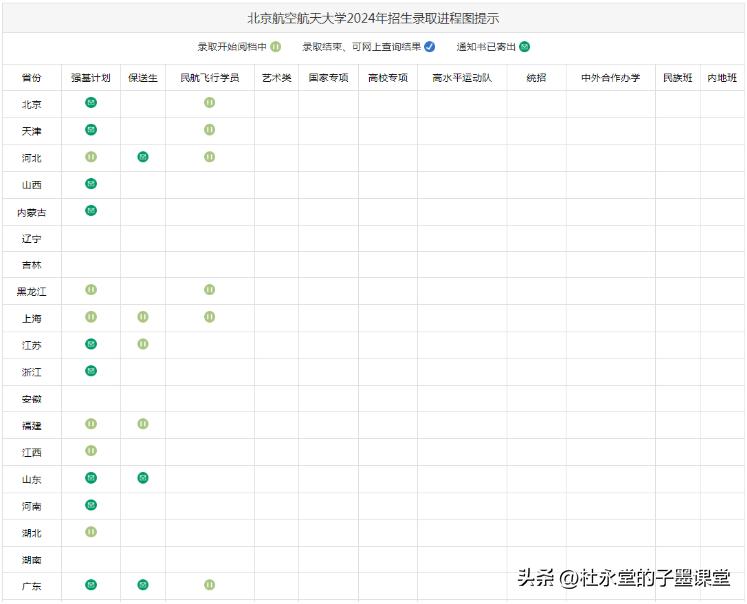The height and width of the screenshot is (604, 747).
Task: Click 黑龙江 民航飞行学员 status icon
Action: click(x=210, y=290)
